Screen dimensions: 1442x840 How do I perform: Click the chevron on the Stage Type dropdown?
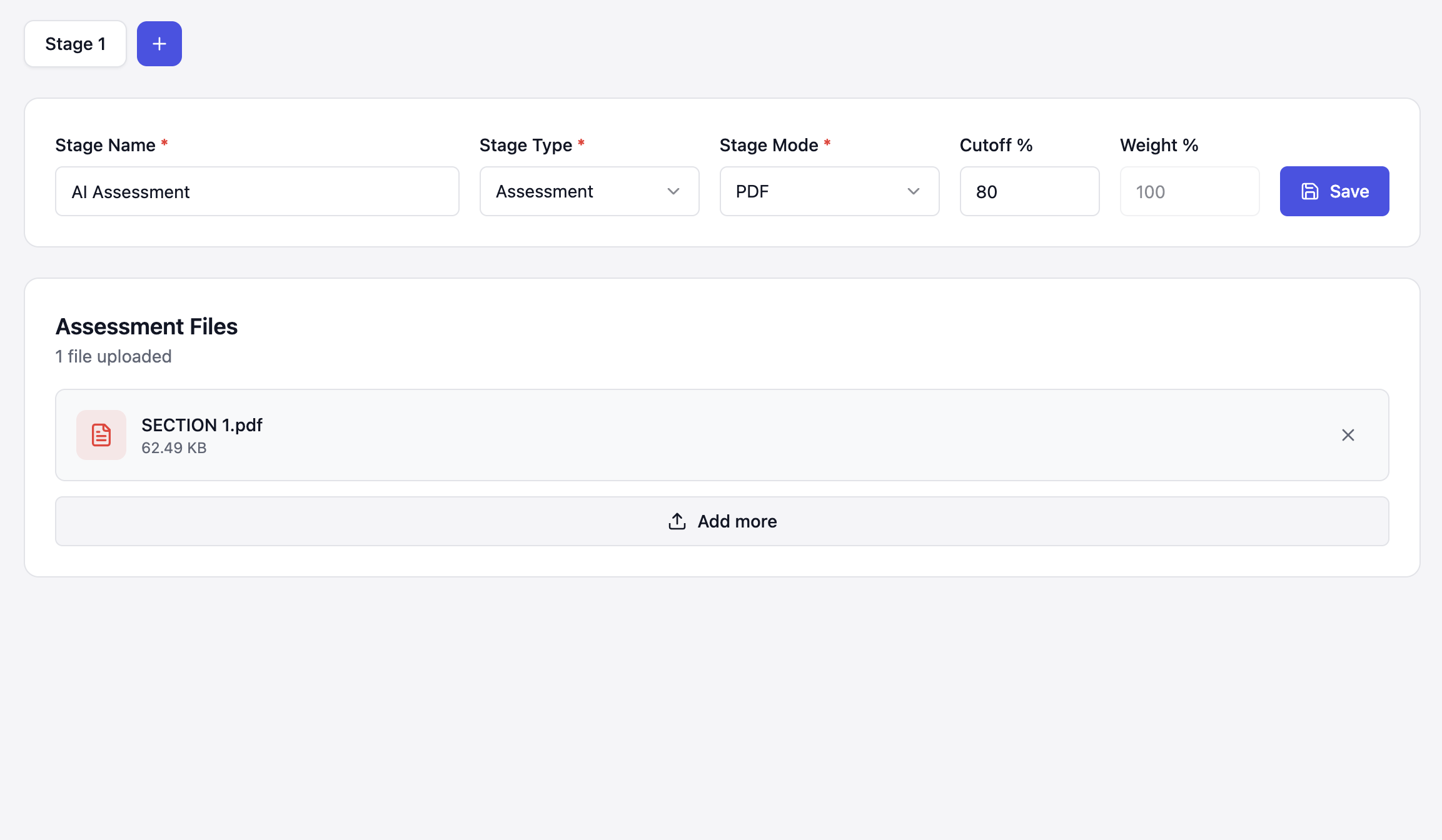[x=673, y=192]
